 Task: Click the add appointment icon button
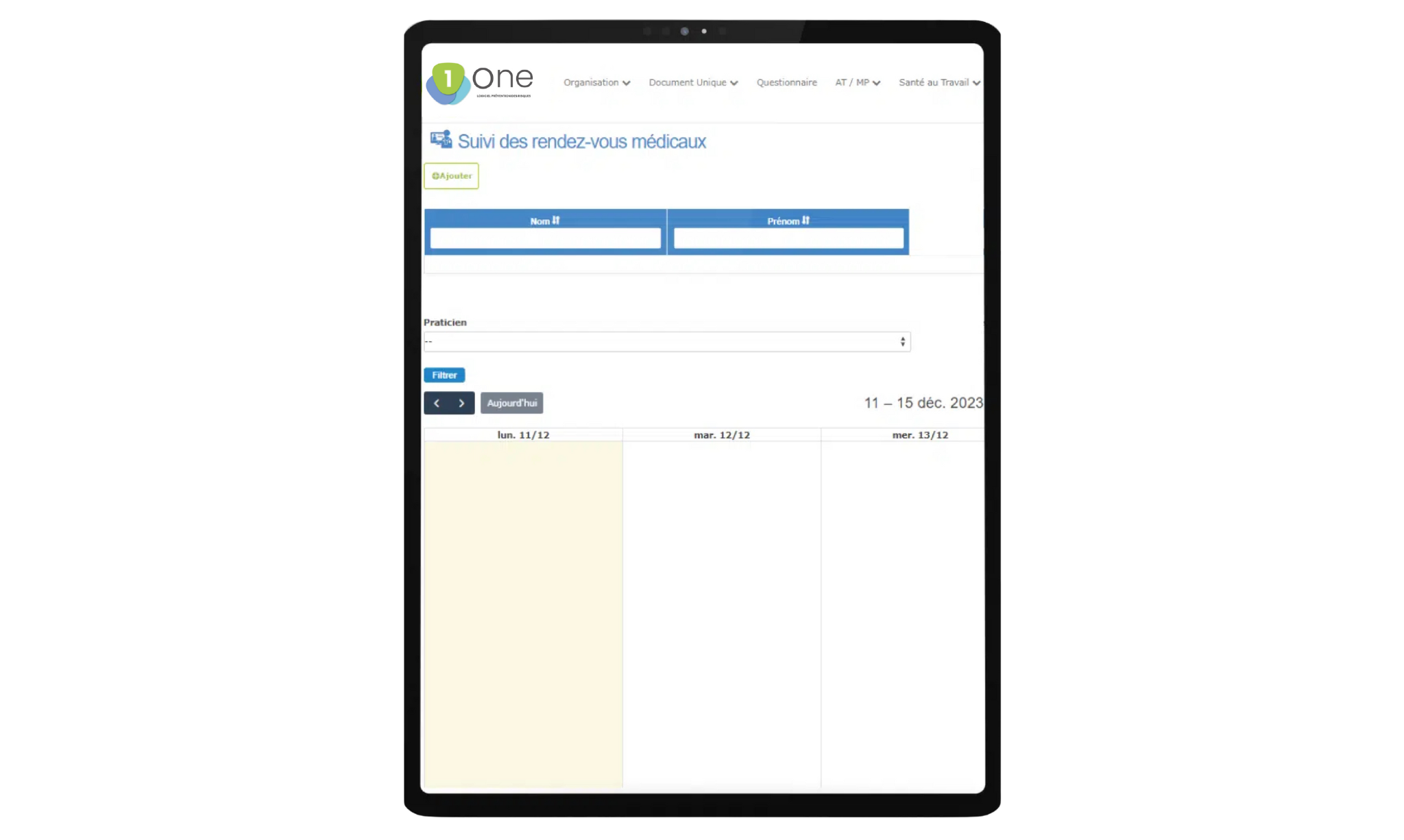[452, 176]
